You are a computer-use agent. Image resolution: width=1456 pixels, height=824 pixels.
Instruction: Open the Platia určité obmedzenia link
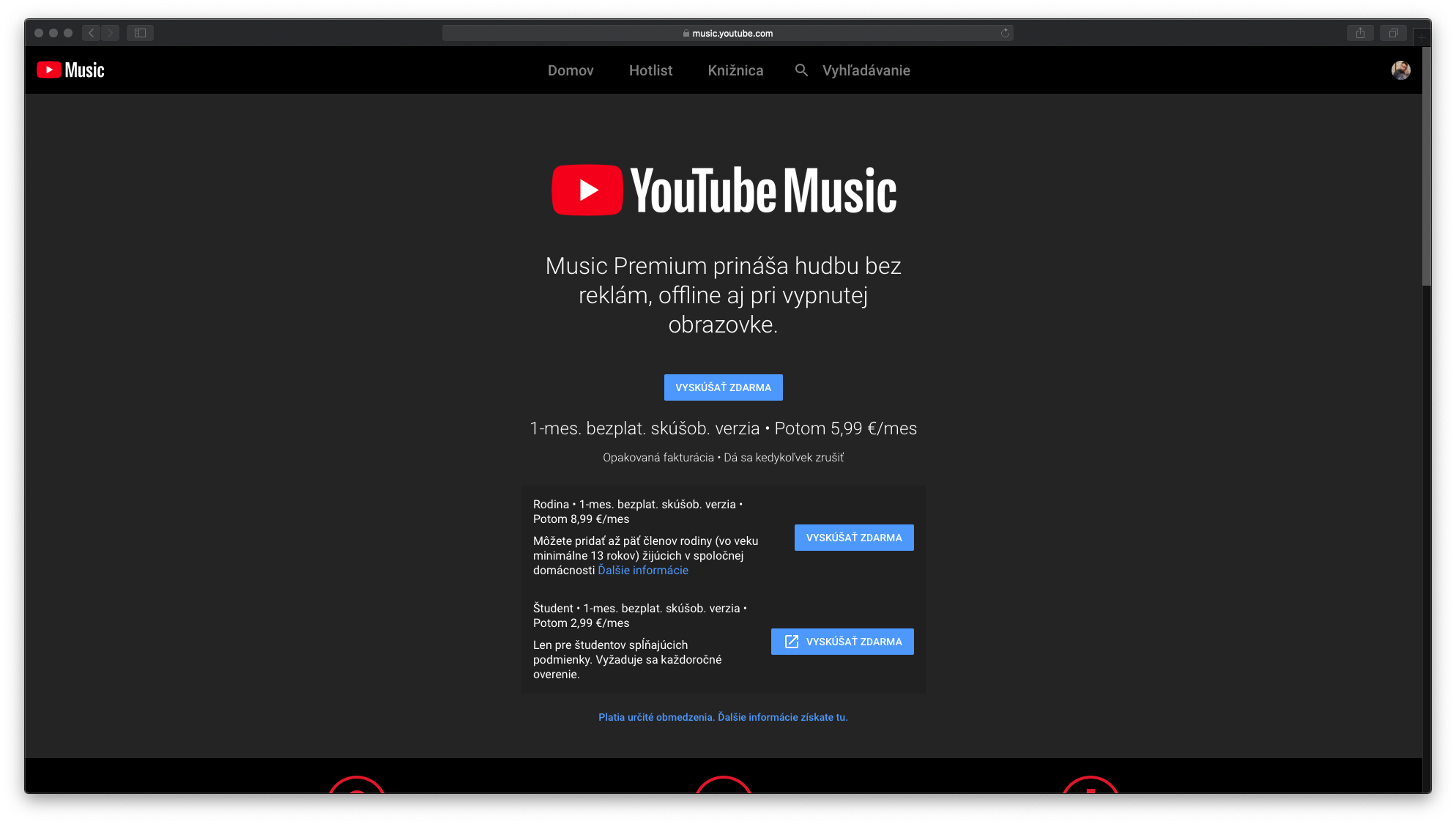click(x=723, y=717)
